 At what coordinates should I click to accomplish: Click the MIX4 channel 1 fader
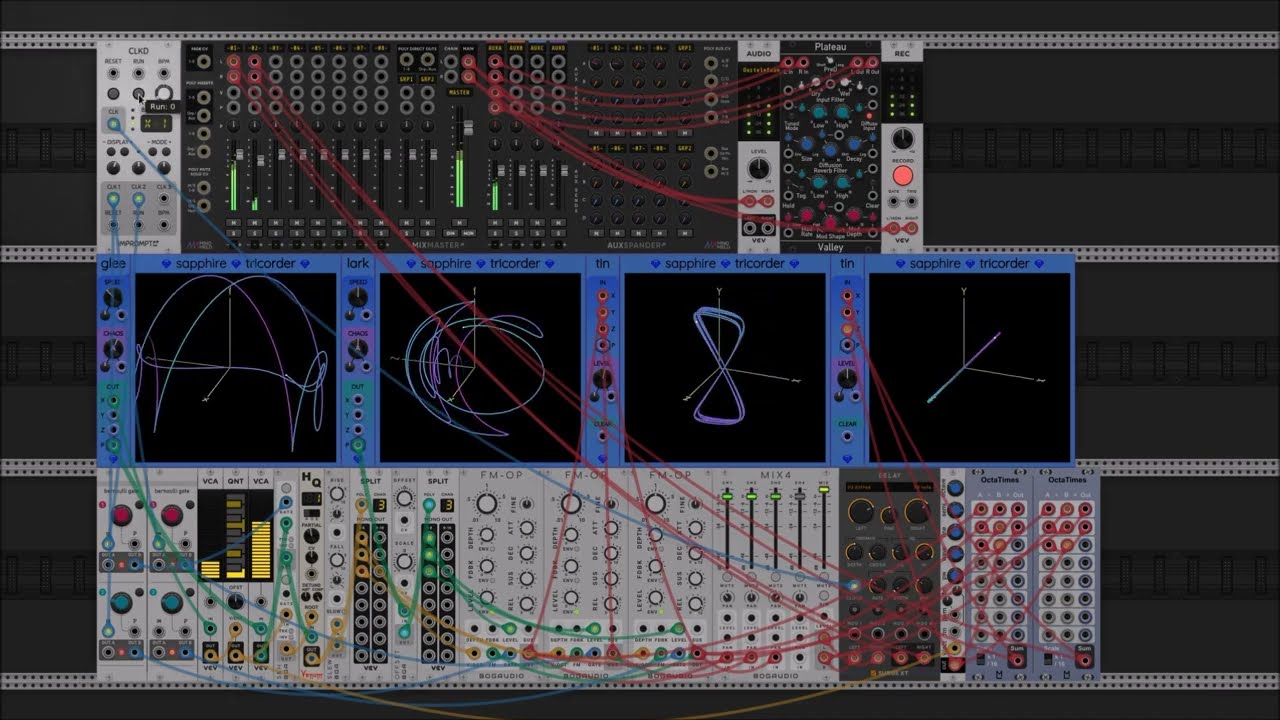point(727,496)
